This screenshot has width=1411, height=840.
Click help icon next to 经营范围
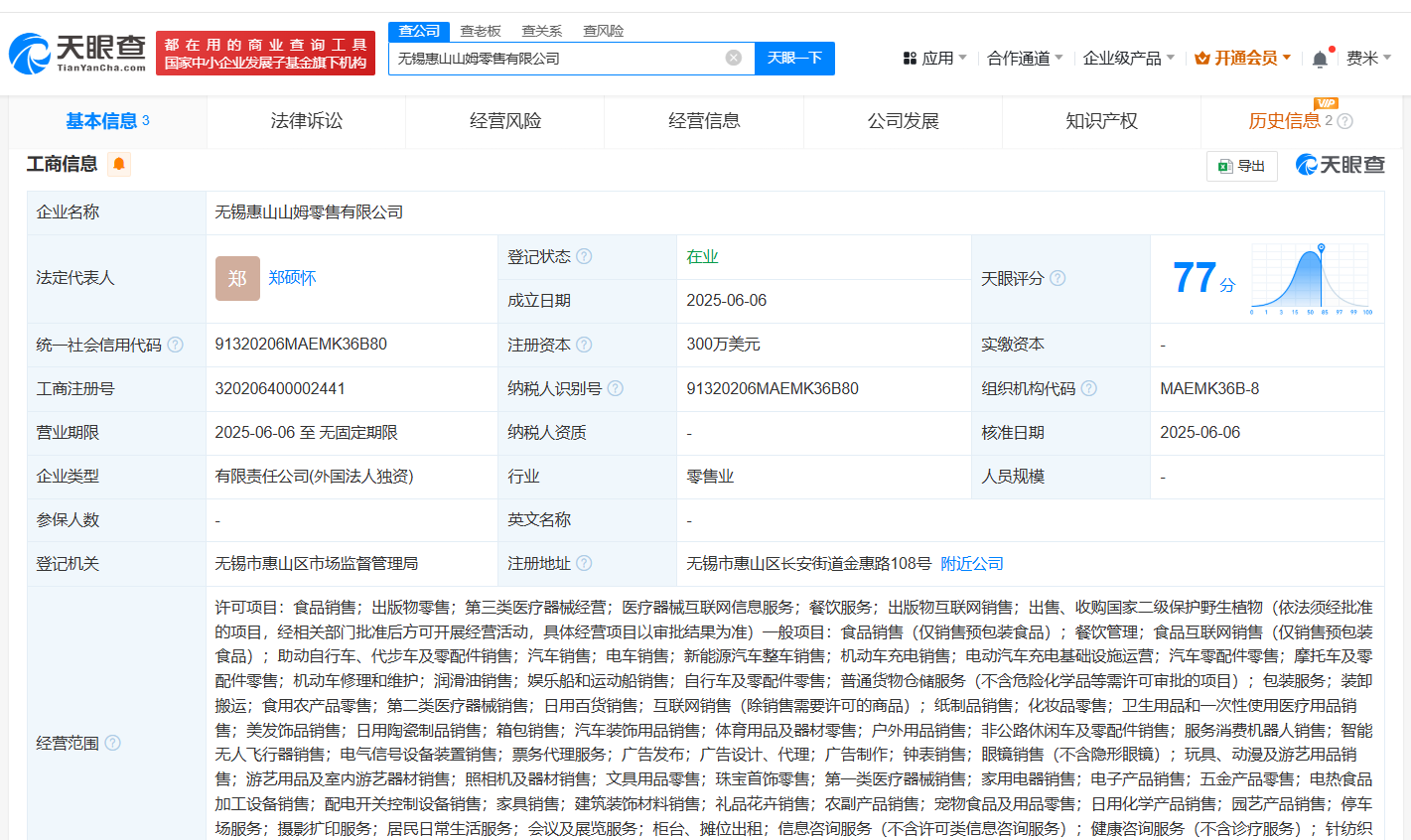pos(113,743)
